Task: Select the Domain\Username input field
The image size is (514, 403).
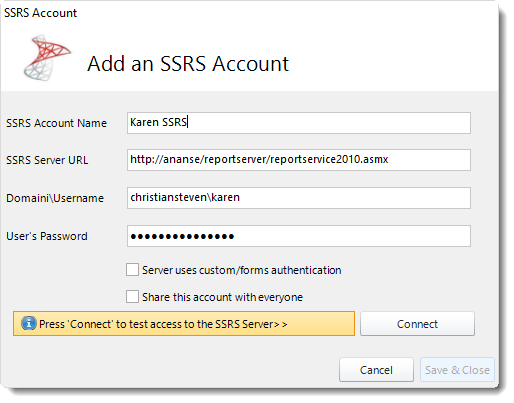Action: tap(299, 198)
